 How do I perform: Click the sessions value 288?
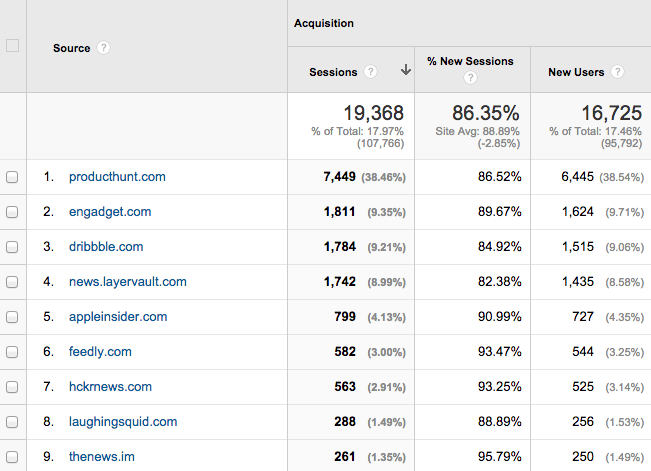pyautogui.click(x=345, y=422)
